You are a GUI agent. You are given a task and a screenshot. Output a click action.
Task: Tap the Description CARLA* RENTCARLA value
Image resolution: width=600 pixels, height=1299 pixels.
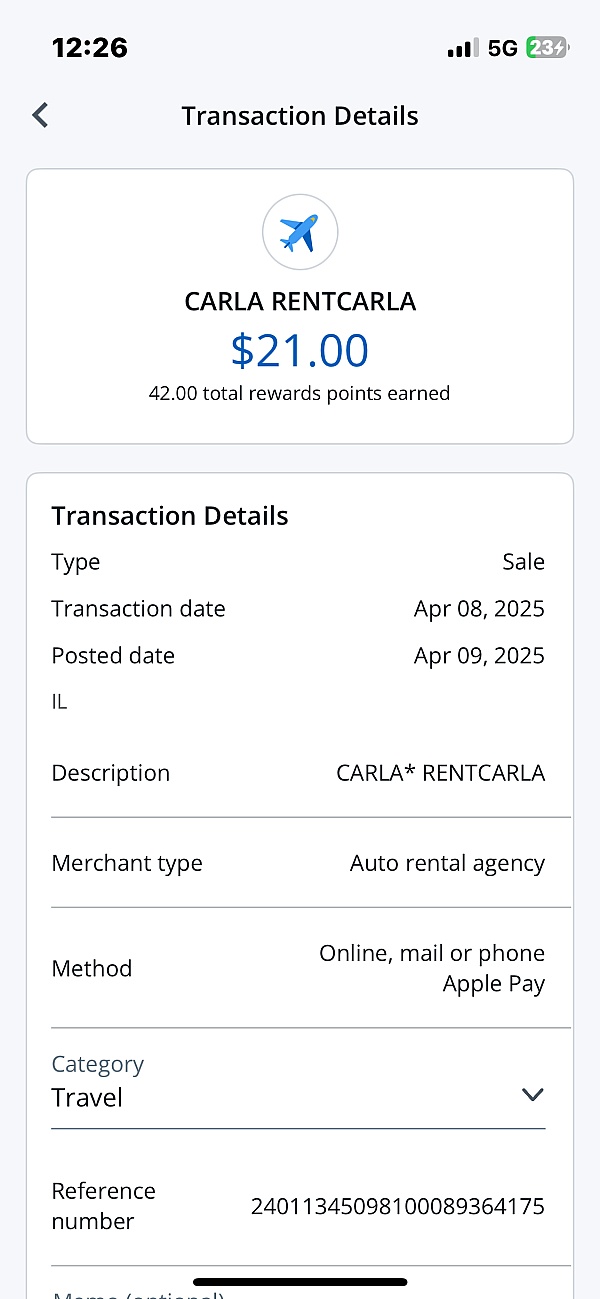click(441, 773)
